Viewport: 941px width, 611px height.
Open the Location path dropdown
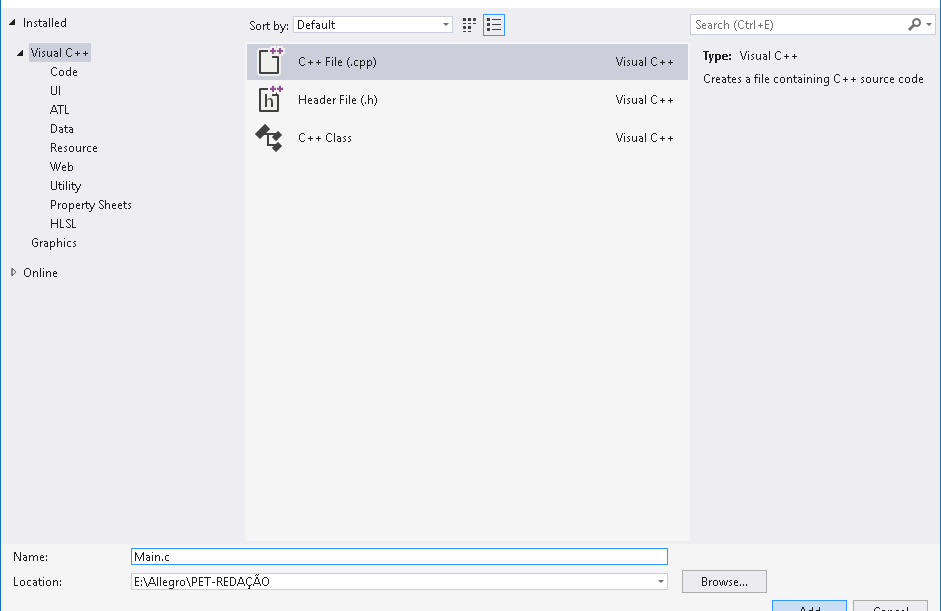tap(661, 582)
